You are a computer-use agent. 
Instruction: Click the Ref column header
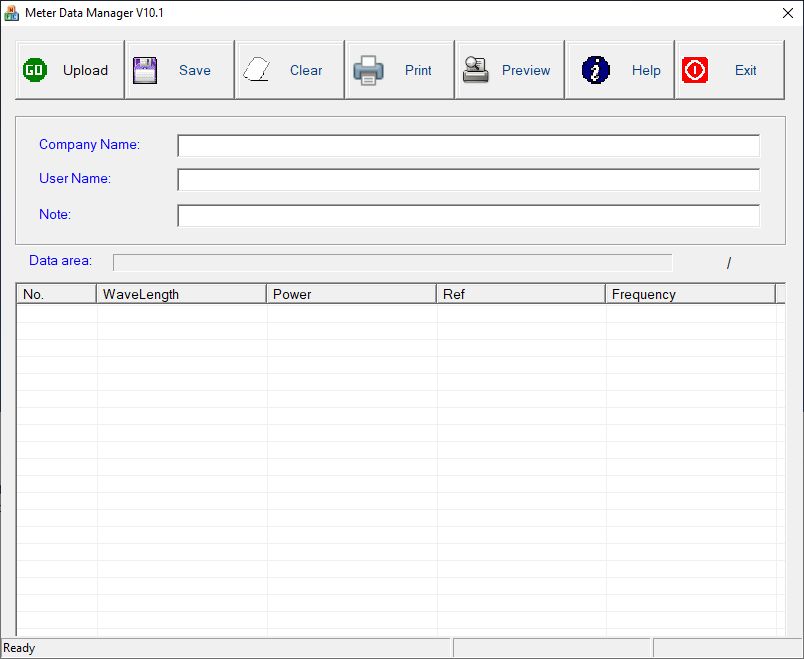coord(521,294)
